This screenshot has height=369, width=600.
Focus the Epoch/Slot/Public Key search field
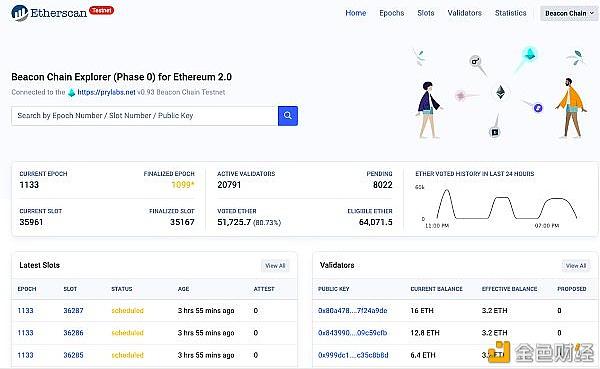145,116
